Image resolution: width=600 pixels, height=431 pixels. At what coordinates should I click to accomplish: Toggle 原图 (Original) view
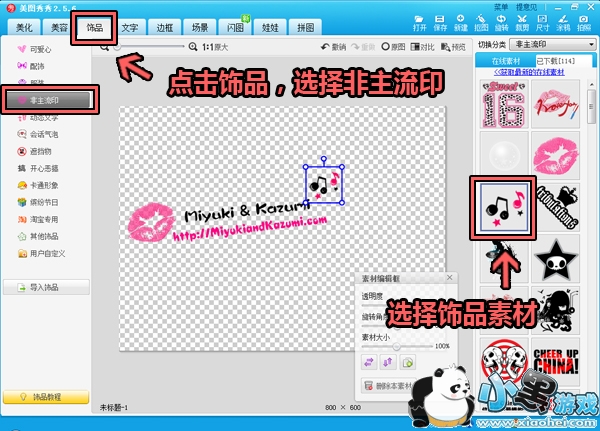393,47
